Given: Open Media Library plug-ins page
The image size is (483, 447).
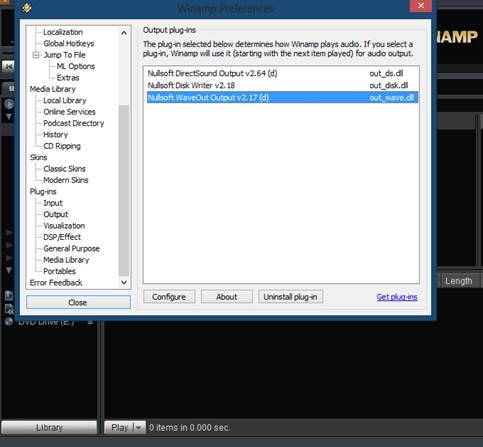Looking at the screenshot, I should click(66, 260).
